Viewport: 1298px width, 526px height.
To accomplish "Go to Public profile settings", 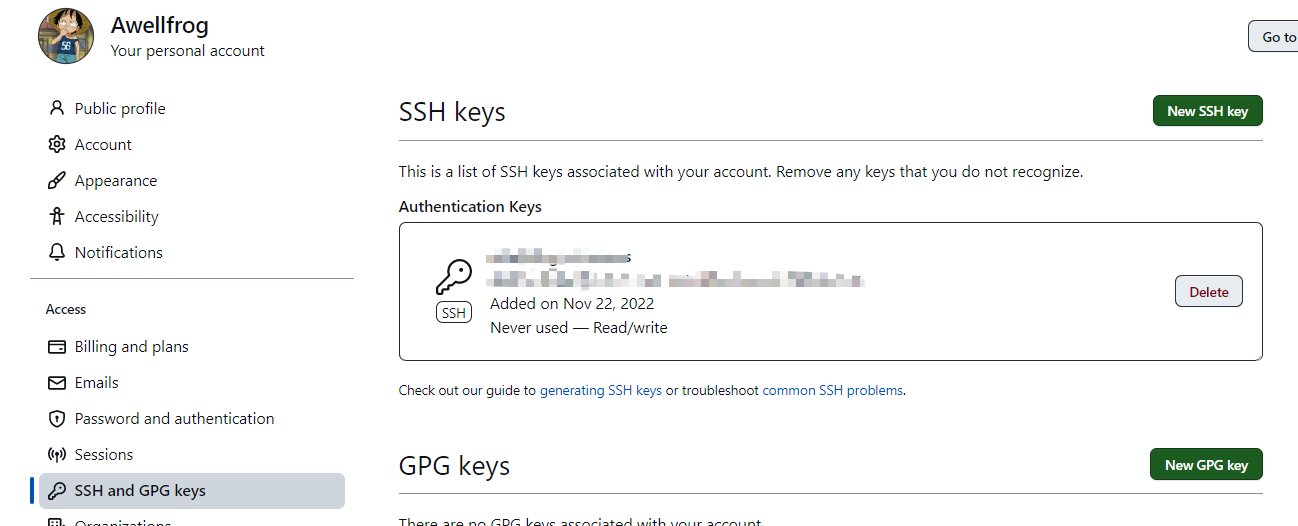I will (120, 108).
